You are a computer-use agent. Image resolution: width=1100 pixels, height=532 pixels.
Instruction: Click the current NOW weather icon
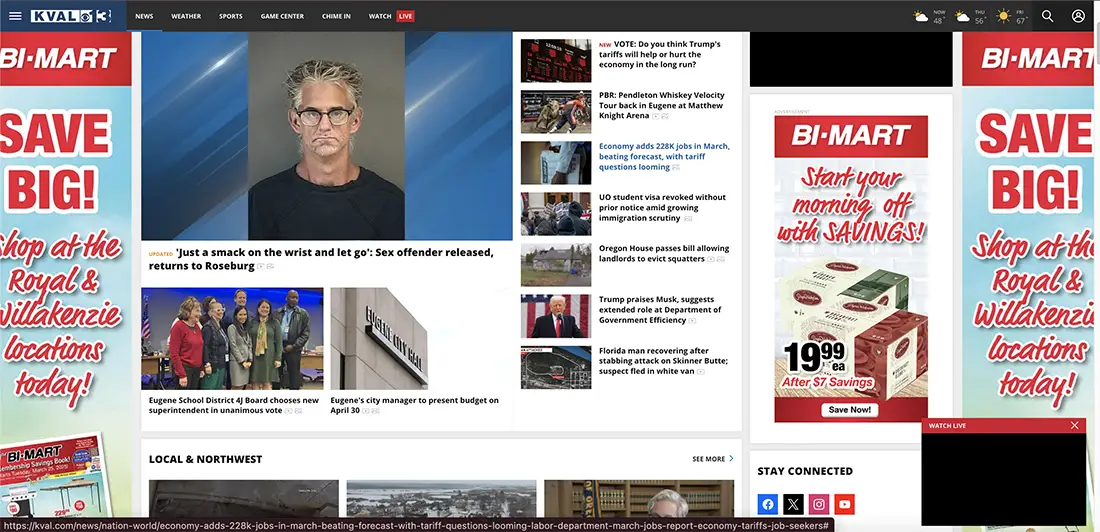click(920, 16)
